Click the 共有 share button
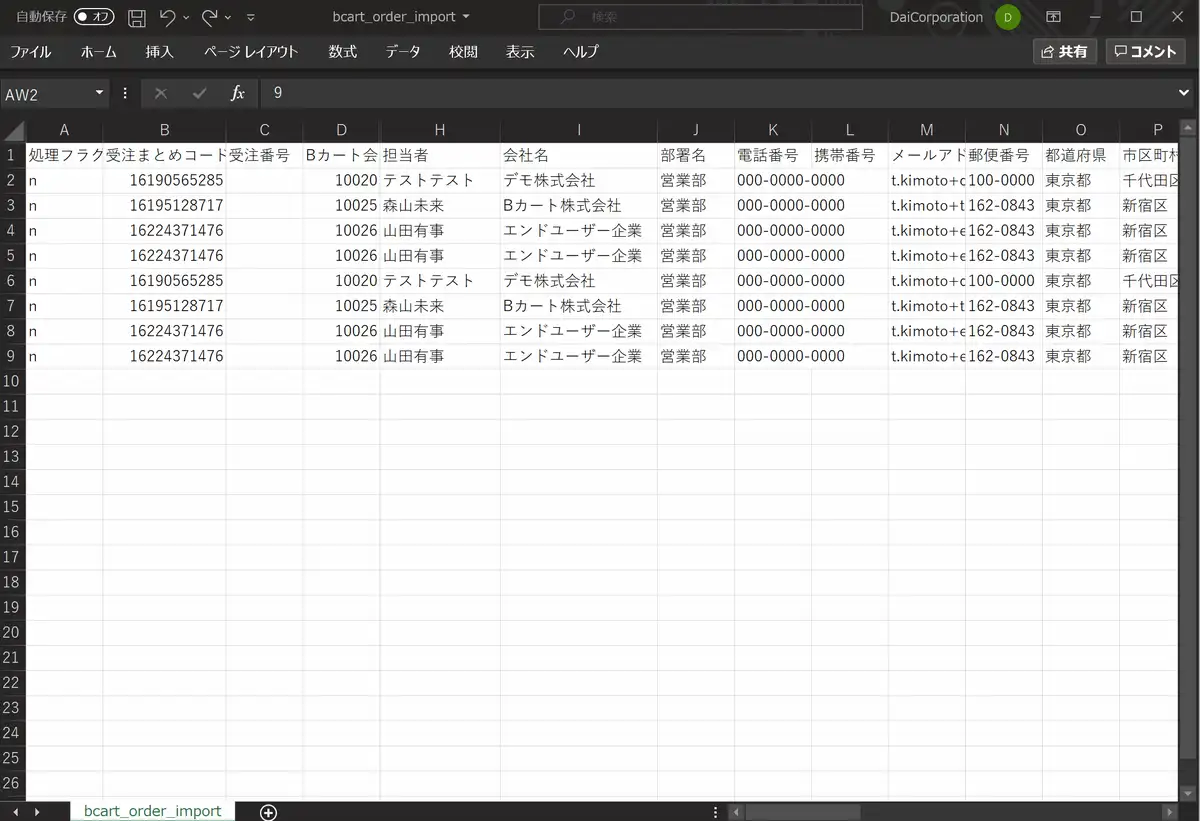The image size is (1200, 821). [1065, 52]
